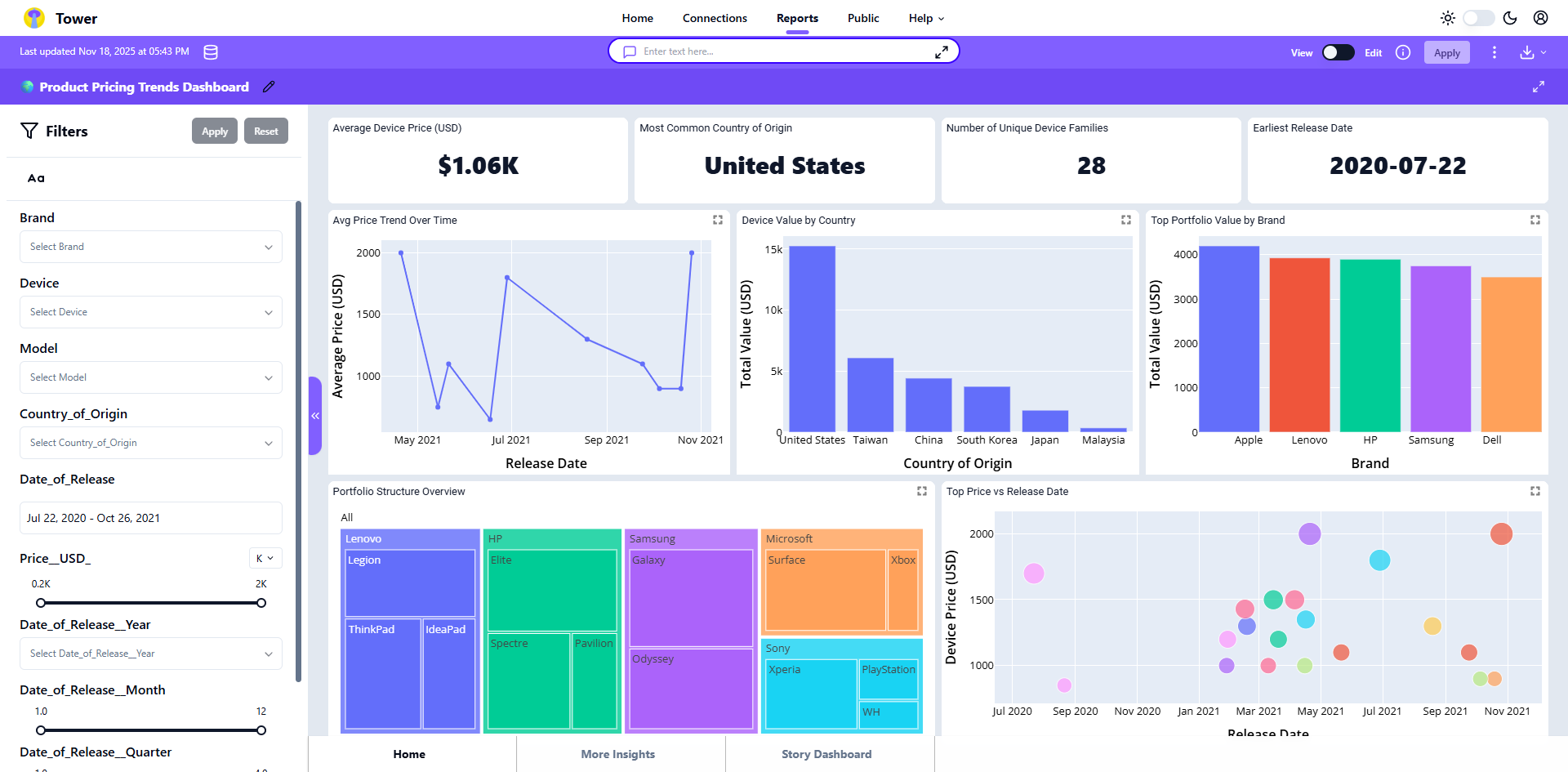
Task: Open the Select Brand dropdown
Action: pos(150,246)
